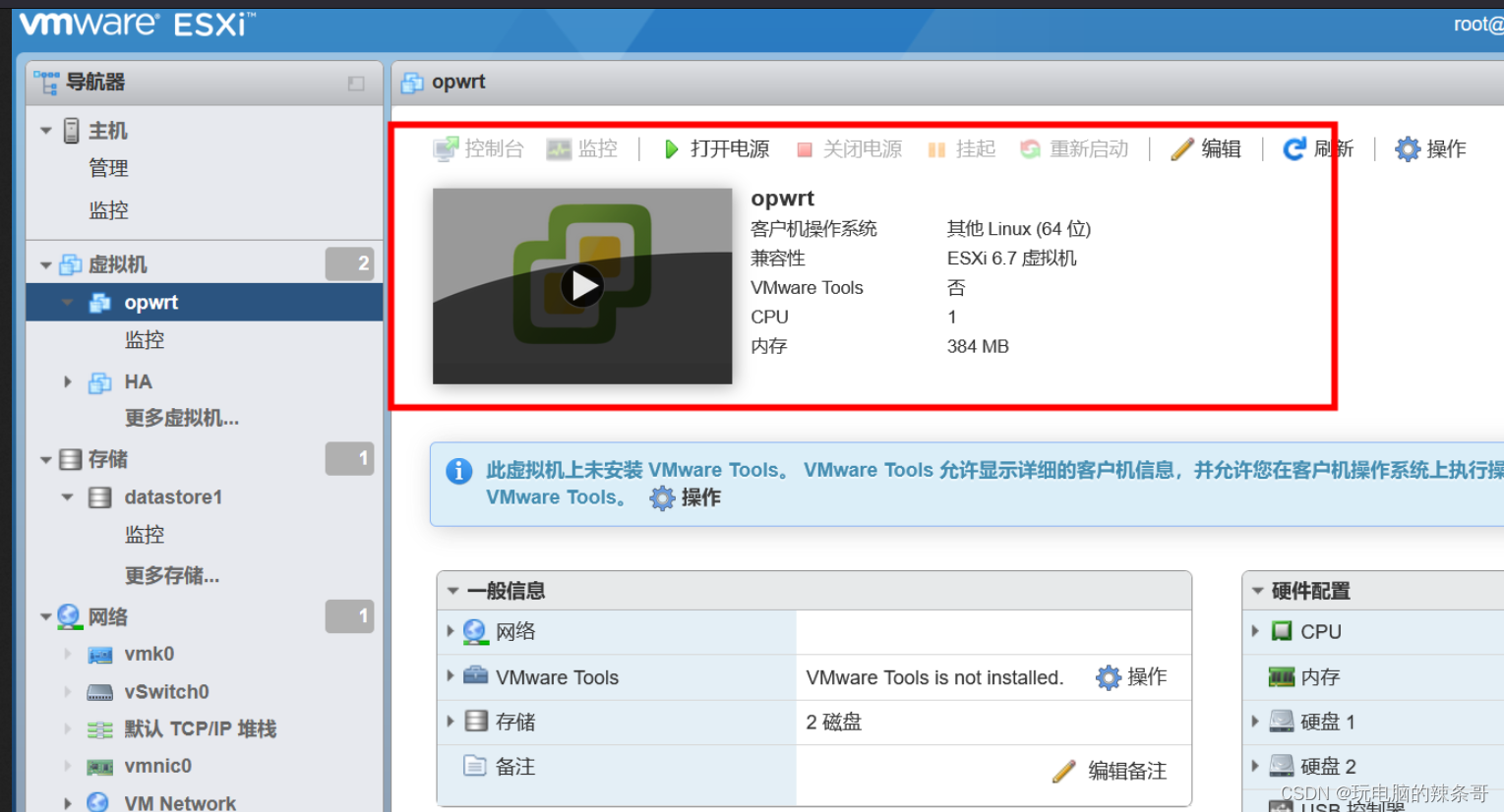The height and width of the screenshot is (812, 1504).
Task: Expand the 存储 row in 一般信息
Action: point(451,722)
